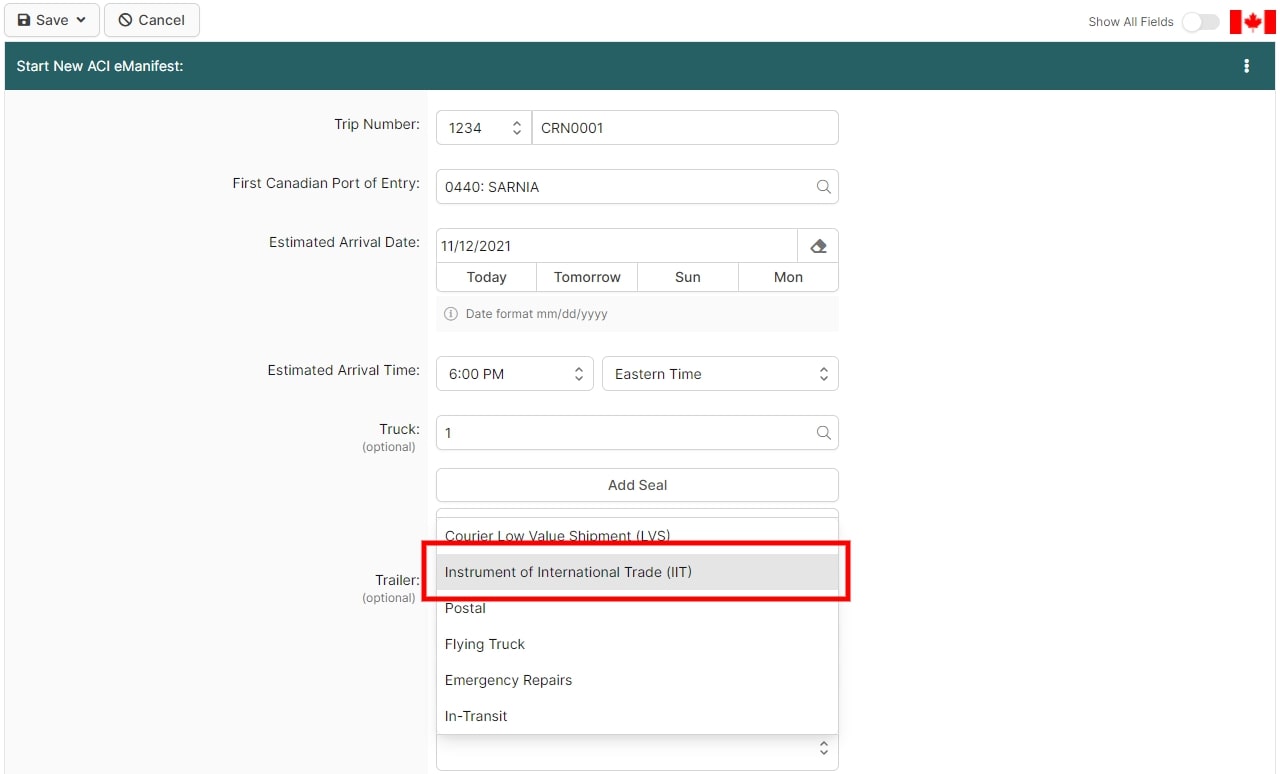The height and width of the screenshot is (774, 1280).
Task: Click the port of entry search icon
Action: [823, 187]
